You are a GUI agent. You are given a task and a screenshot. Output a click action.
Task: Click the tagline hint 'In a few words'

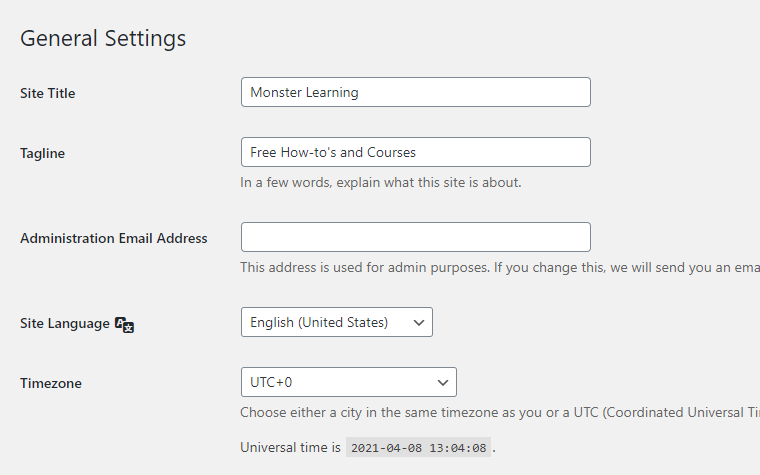(x=380, y=183)
